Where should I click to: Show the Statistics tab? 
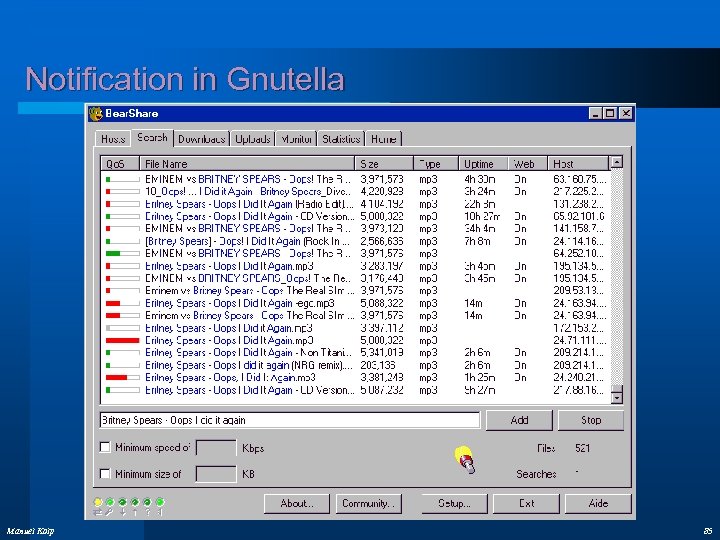[x=341, y=139]
